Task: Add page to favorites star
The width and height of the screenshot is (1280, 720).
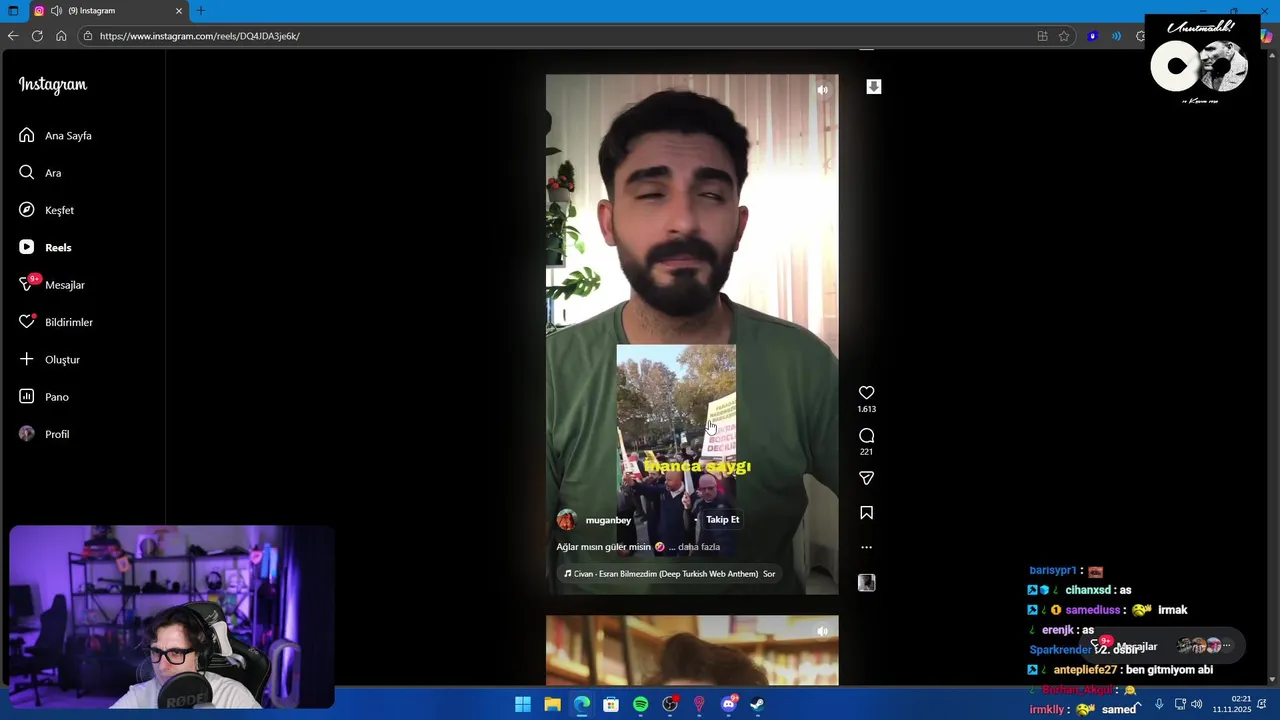Action: coord(1064,36)
